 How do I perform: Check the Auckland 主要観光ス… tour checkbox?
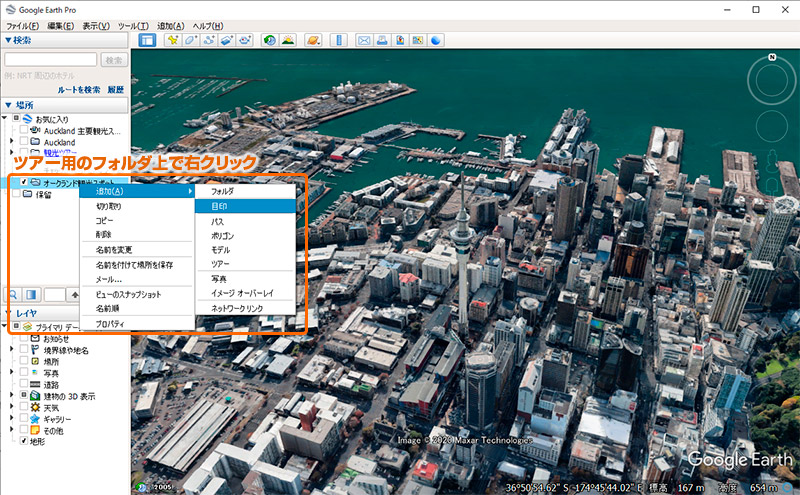(x=23, y=131)
